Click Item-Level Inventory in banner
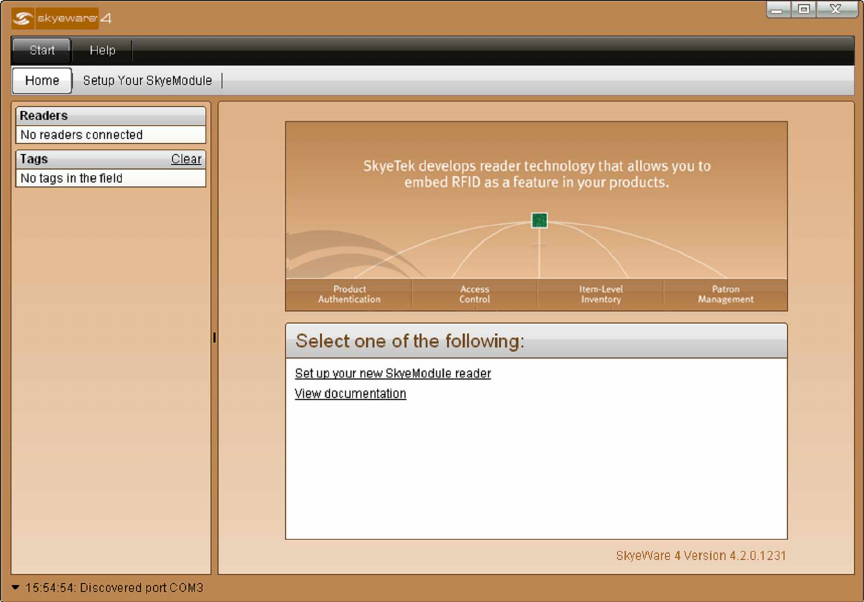864x602 pixels. 601,294
